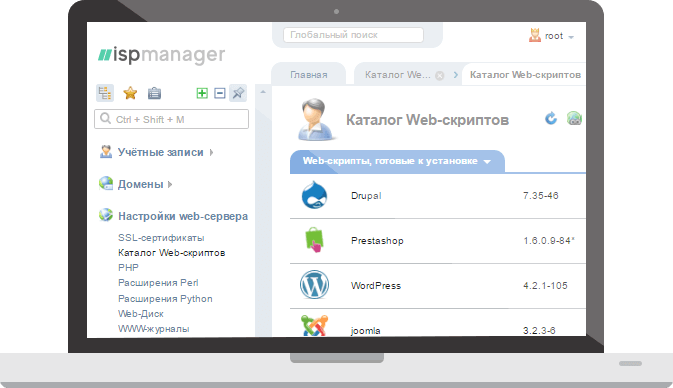Select the Drupal row name

(x=366, y=196)
